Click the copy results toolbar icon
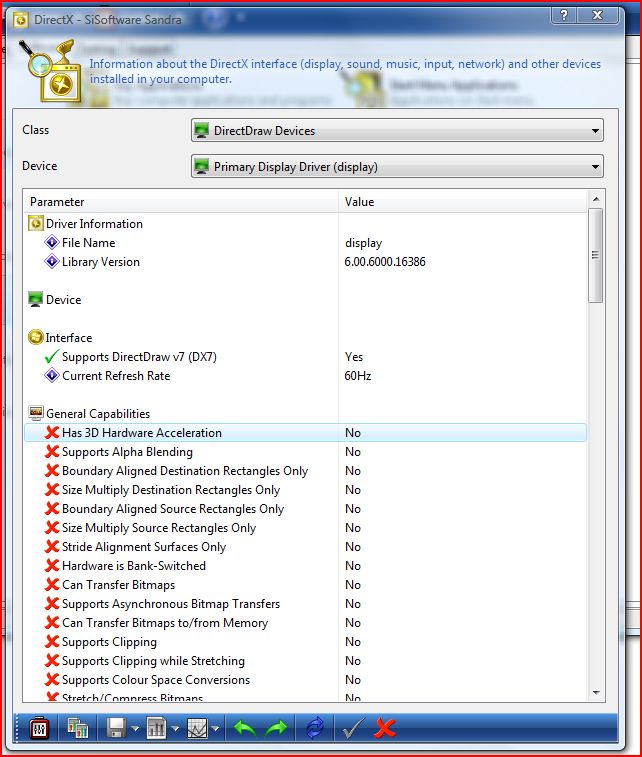The height and width of the screenshot is (757, 642). [x=78, y=728]
